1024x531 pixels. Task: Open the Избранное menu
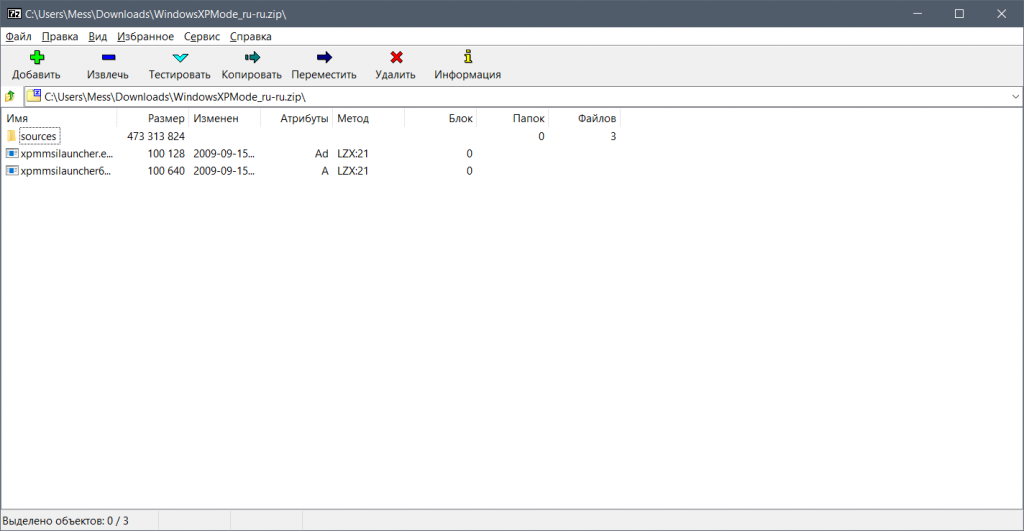pyautogui.click(x=145, y=36)
